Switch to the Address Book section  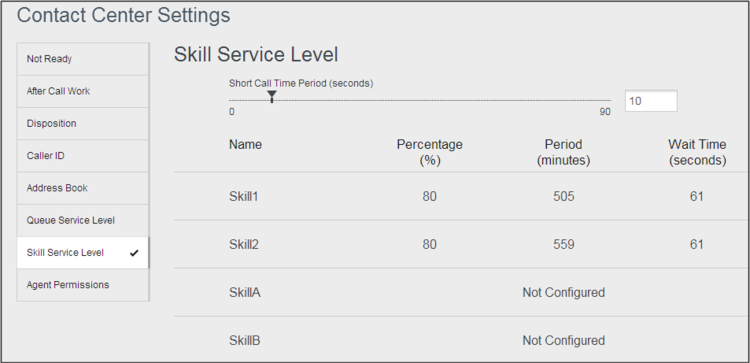83,188
